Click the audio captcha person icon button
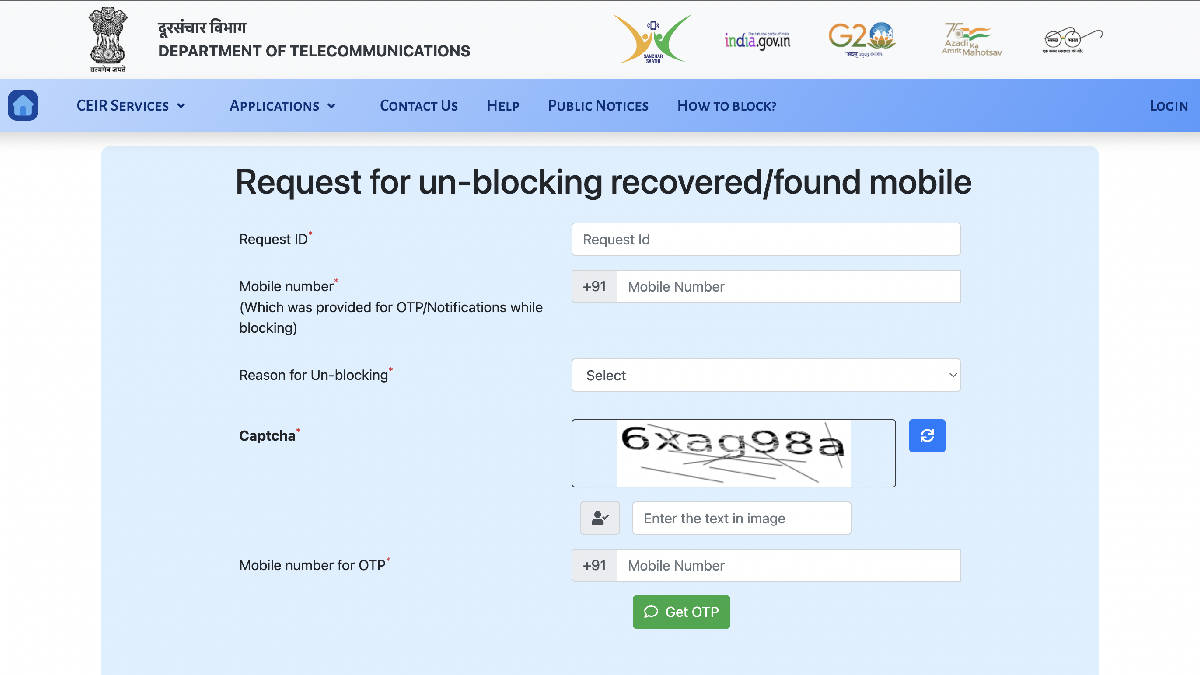 [x=600, y=518]
